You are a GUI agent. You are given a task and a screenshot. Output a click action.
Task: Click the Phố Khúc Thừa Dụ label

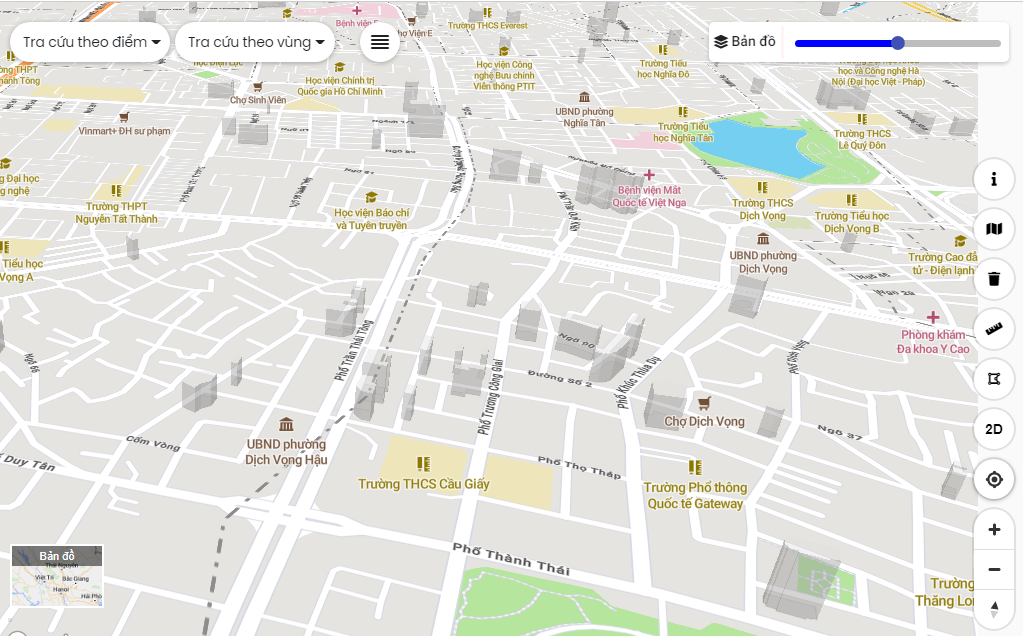(x=639, y=382)
